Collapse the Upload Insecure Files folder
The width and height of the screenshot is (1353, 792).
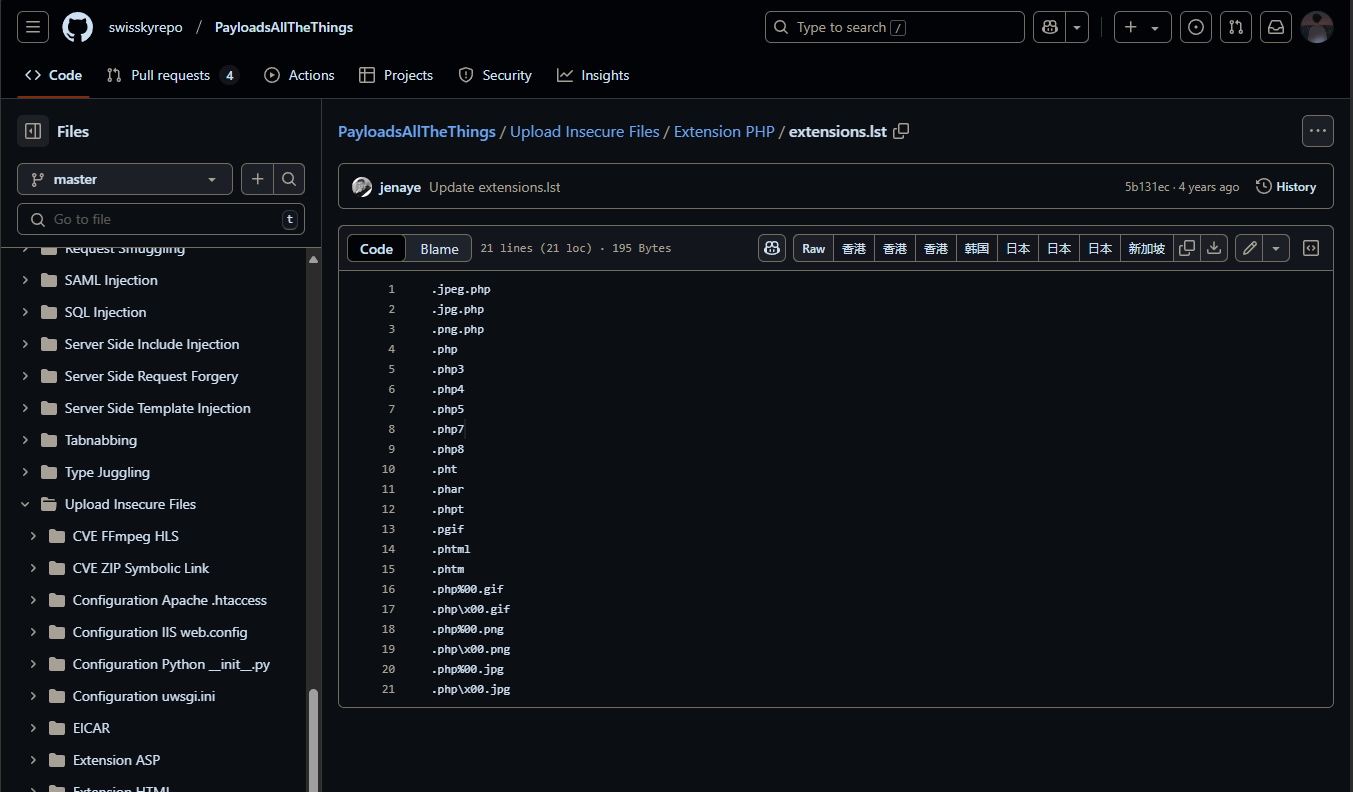pyautogui.click(x=25, y=504)
